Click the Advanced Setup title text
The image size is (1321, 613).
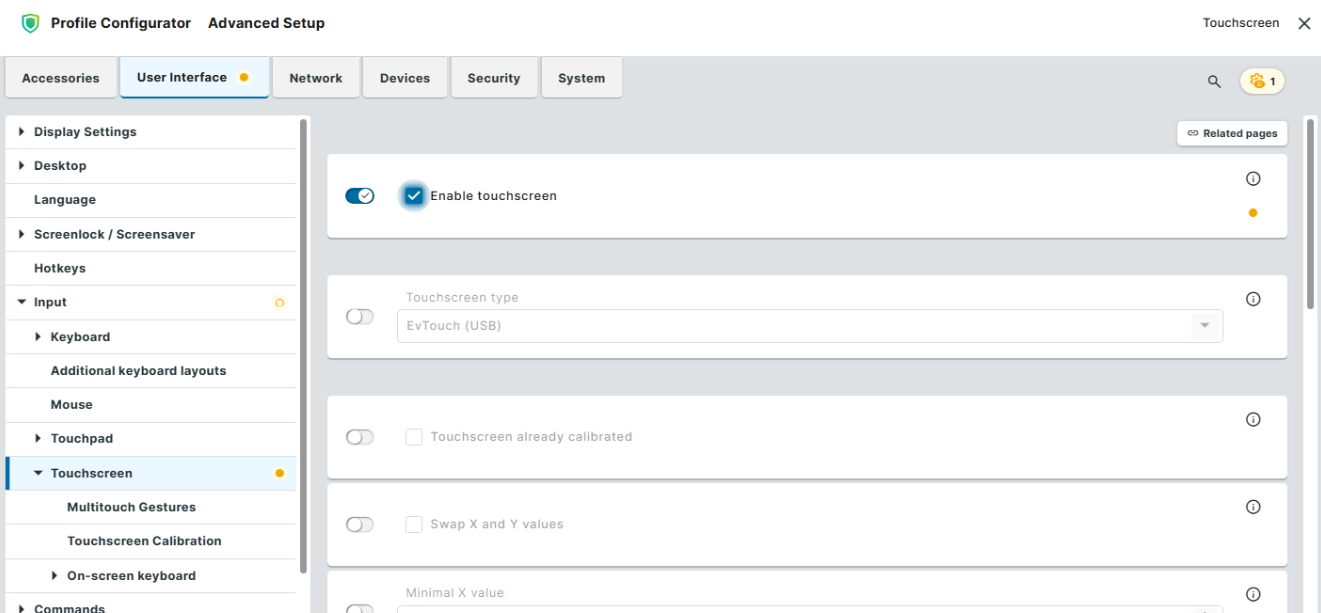(266, 23)
